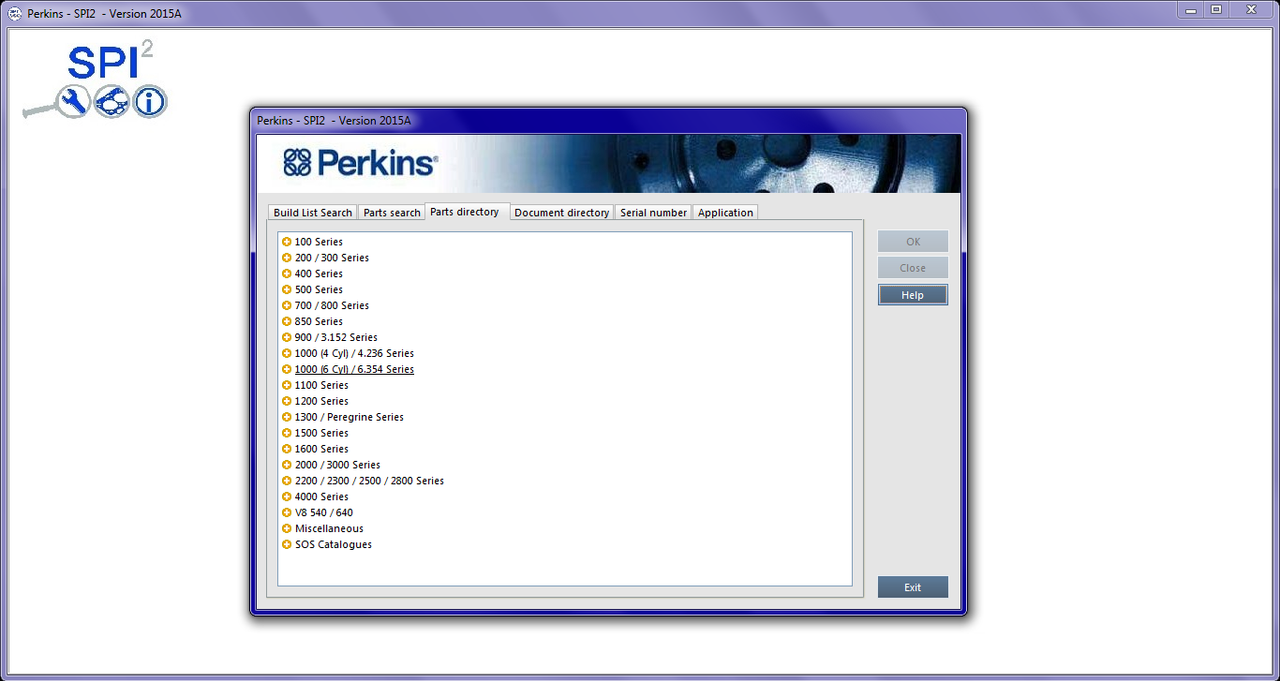This screenshot has width=1280, height=681.
Task: Go to the Application tab
Action: [x=726, y=213]
